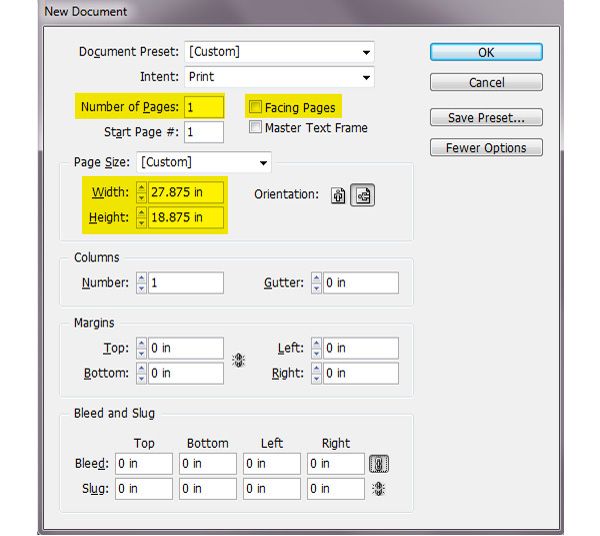The height and width of the screenshot is (536, 600).
Task: Decrease Width with down stepper arrow
Action: click(142, 197)
